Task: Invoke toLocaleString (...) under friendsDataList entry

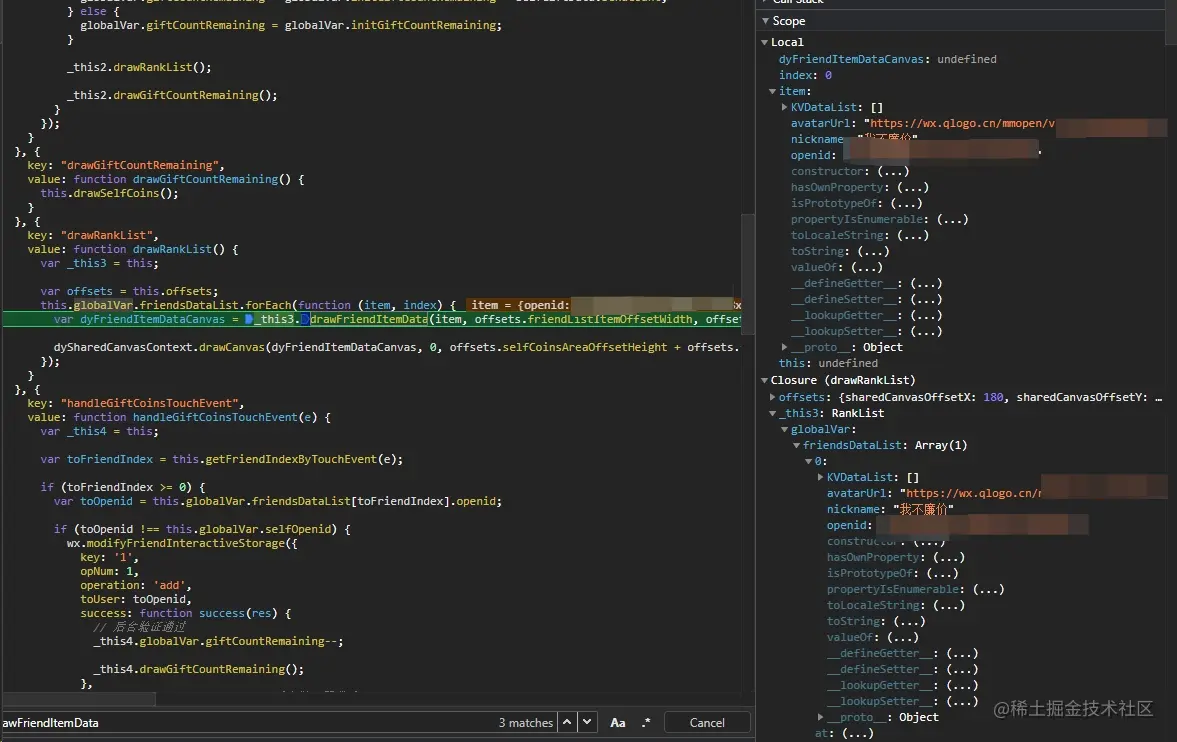Action: [x=949, y=605]
